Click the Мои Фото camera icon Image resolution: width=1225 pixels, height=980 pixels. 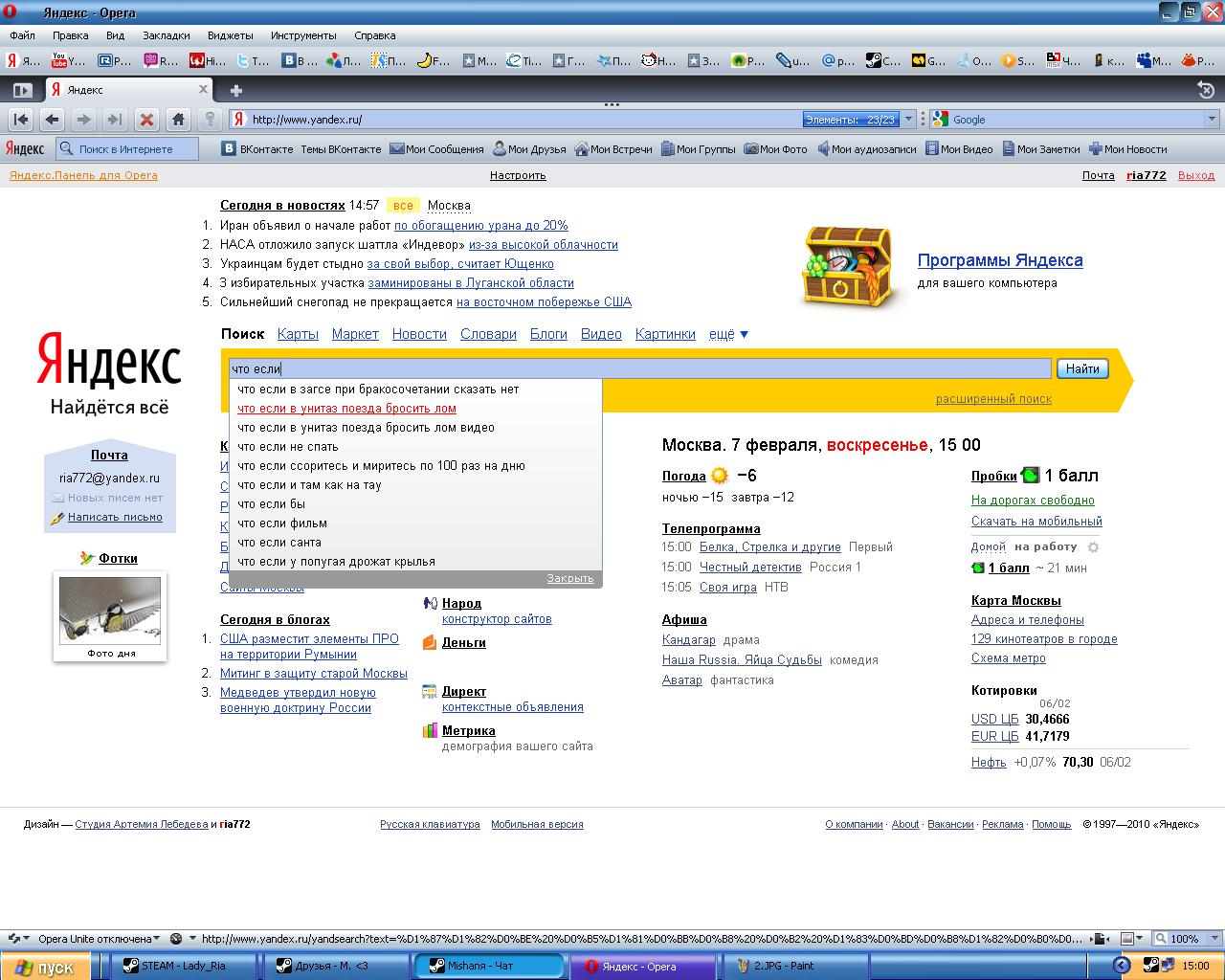751,149
